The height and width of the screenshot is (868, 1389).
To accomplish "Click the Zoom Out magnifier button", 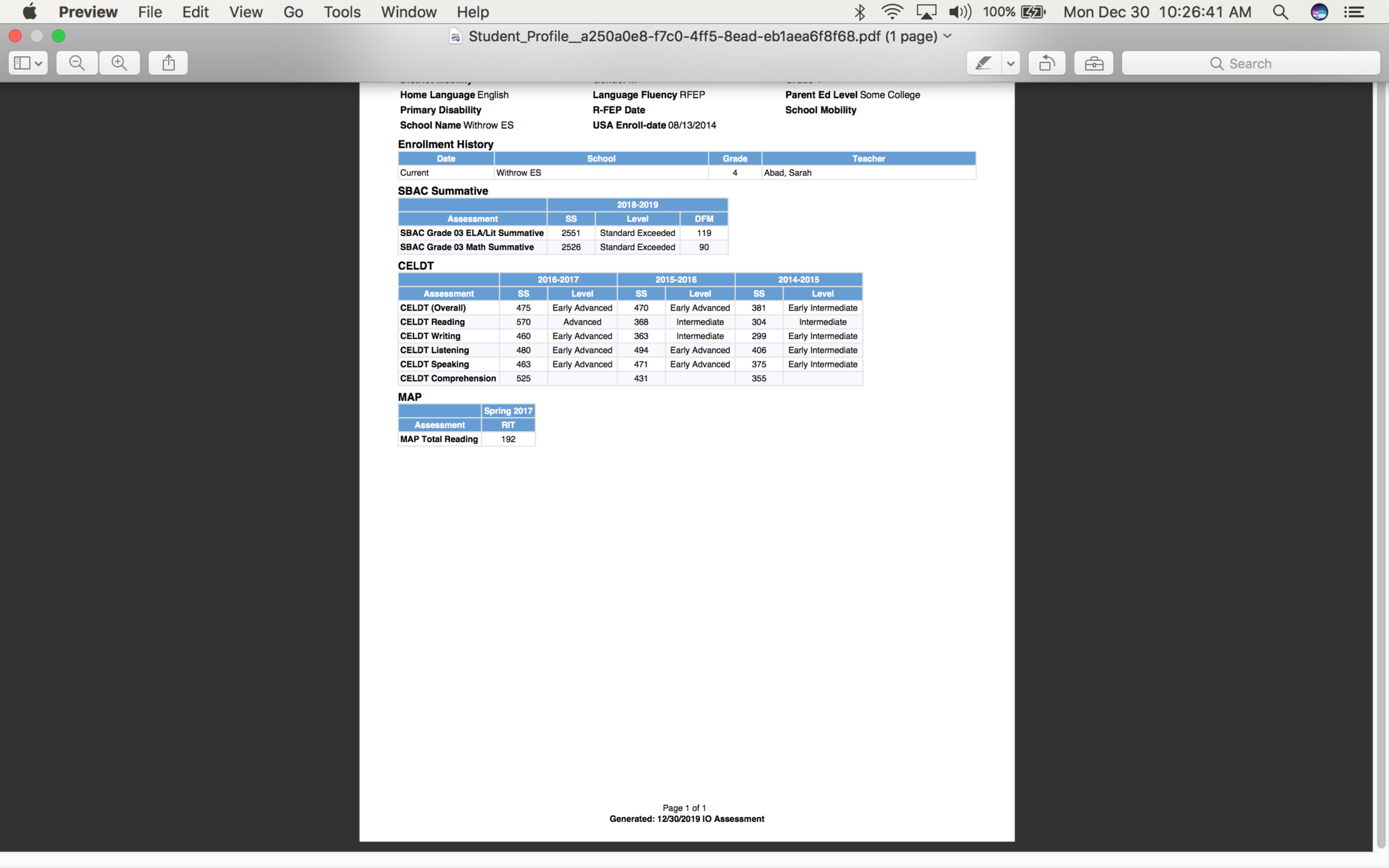I will pyautogui.click(x=77, y=63).
